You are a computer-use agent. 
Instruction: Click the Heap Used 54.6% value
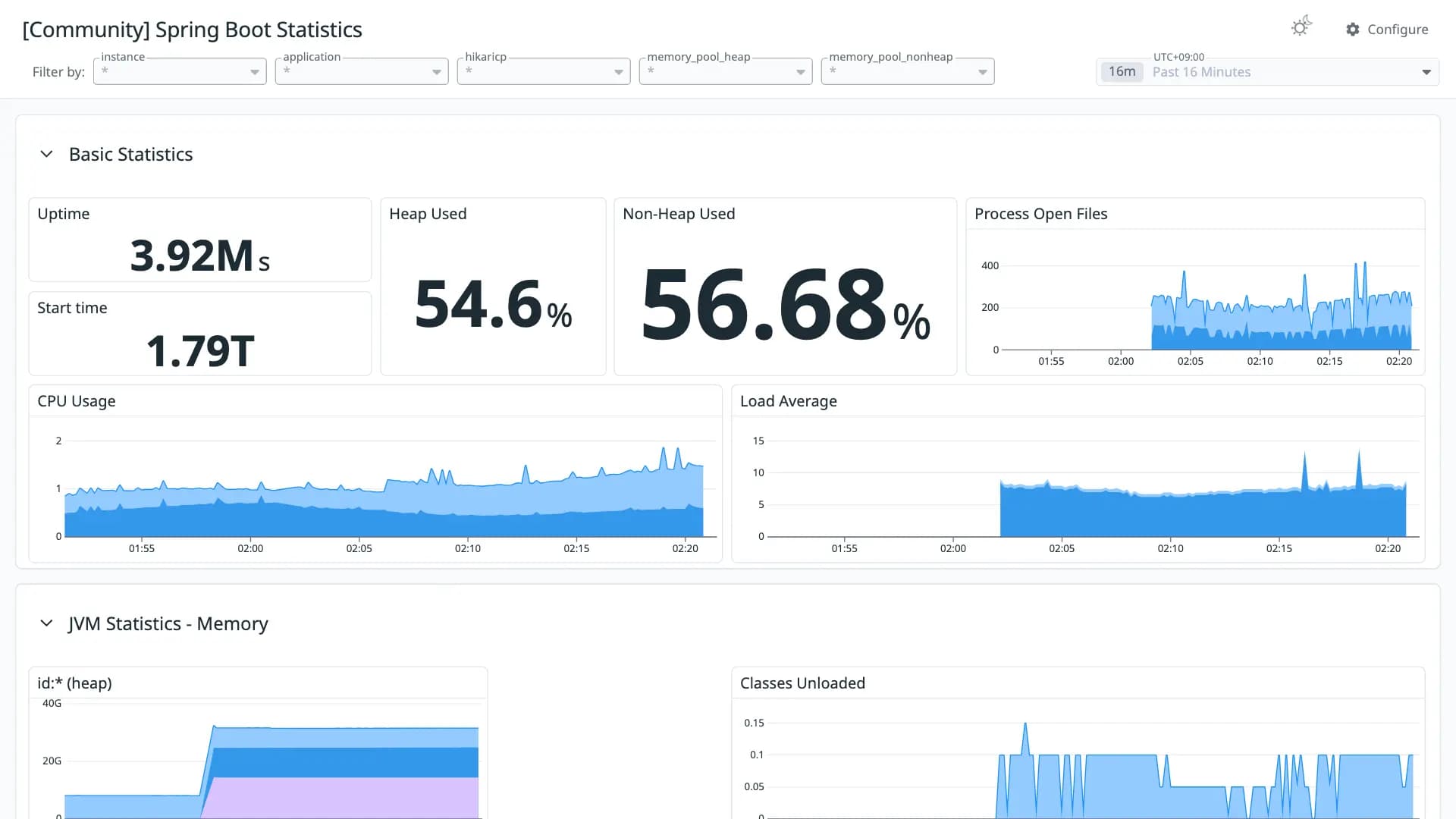click(493, 304)
